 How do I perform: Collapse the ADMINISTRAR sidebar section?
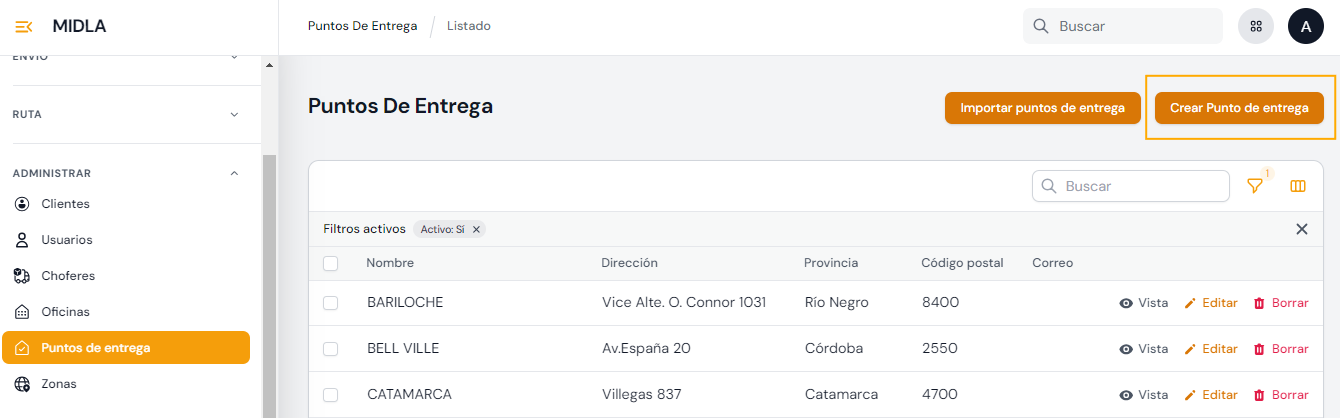[x=234, y=173]
